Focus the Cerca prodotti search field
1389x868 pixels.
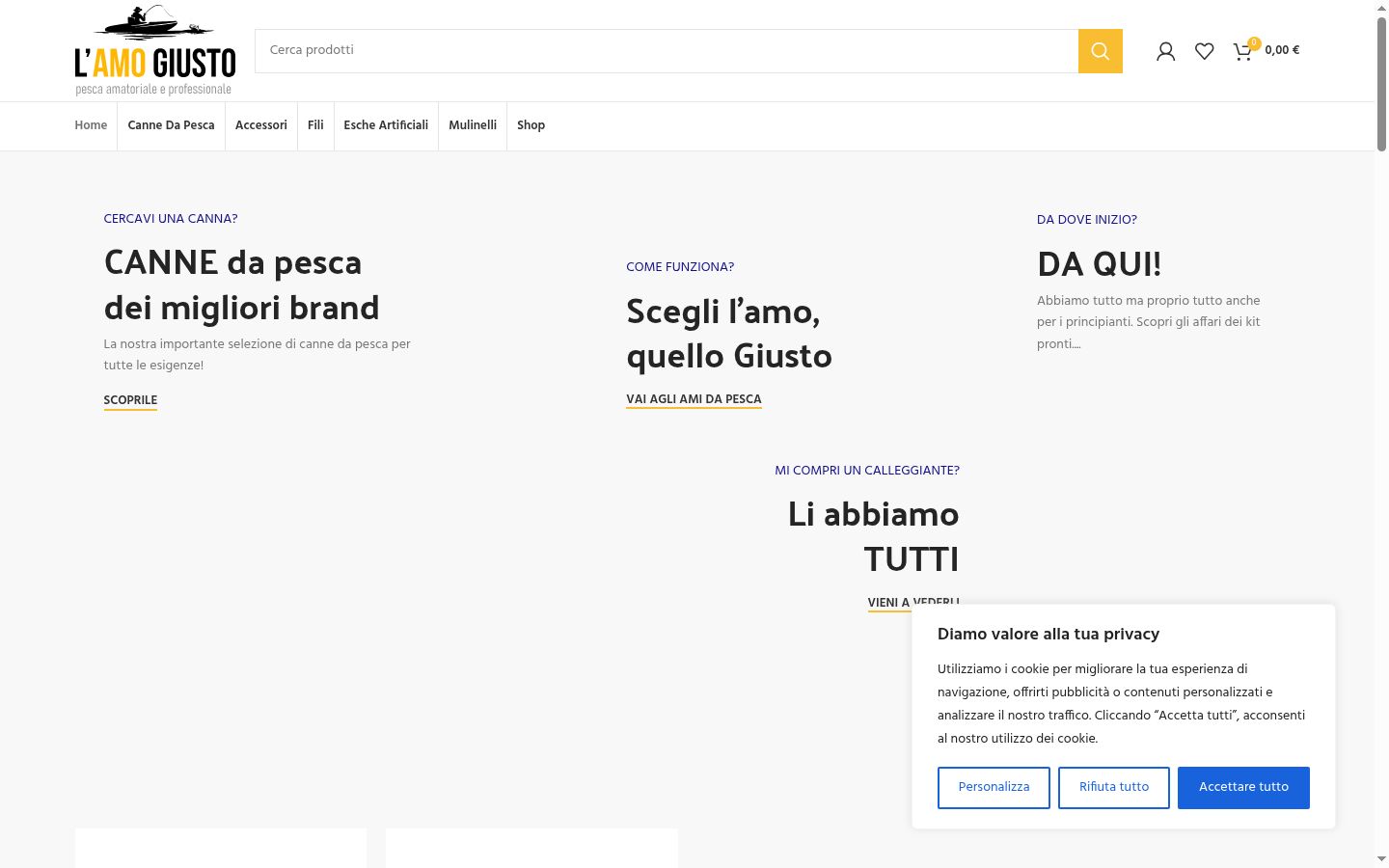pos(667,51)
